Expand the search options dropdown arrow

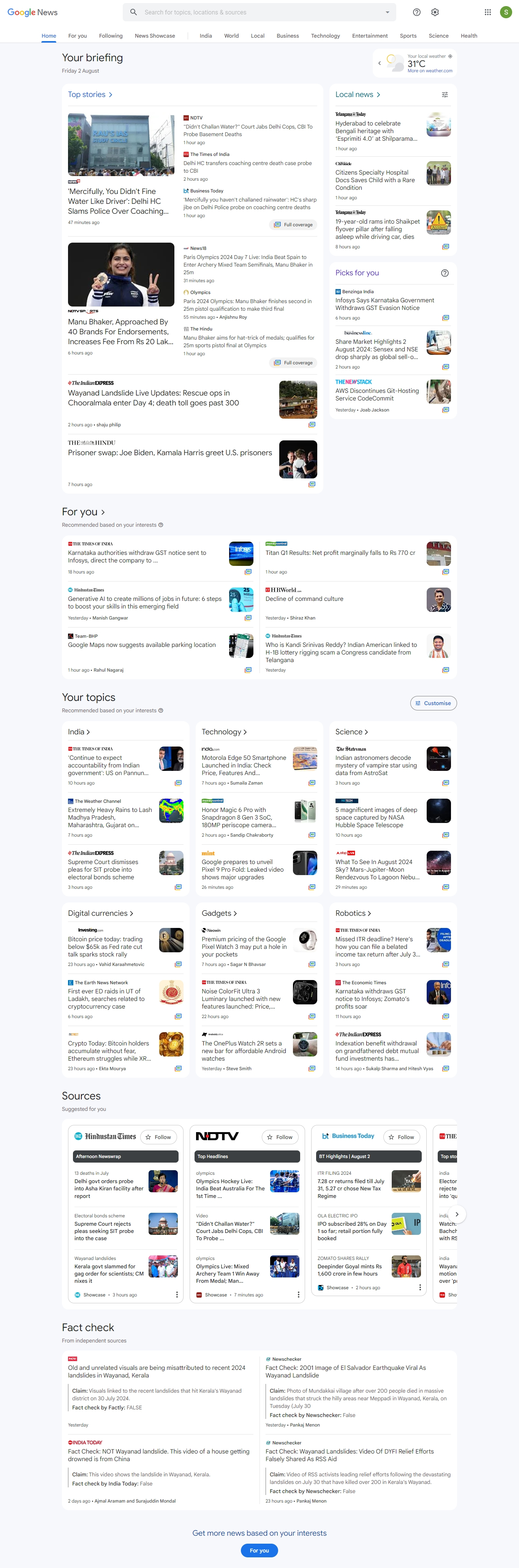387,12
